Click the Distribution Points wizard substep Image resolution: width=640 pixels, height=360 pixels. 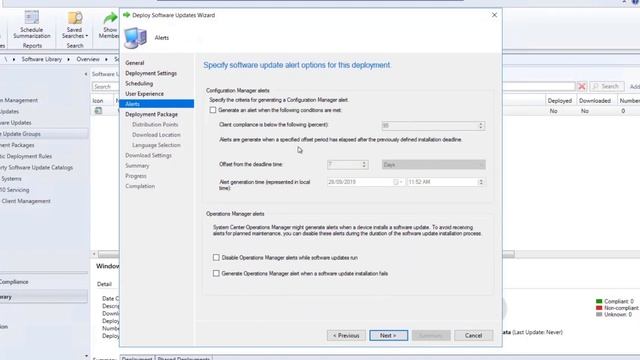[x=155, y=124]
